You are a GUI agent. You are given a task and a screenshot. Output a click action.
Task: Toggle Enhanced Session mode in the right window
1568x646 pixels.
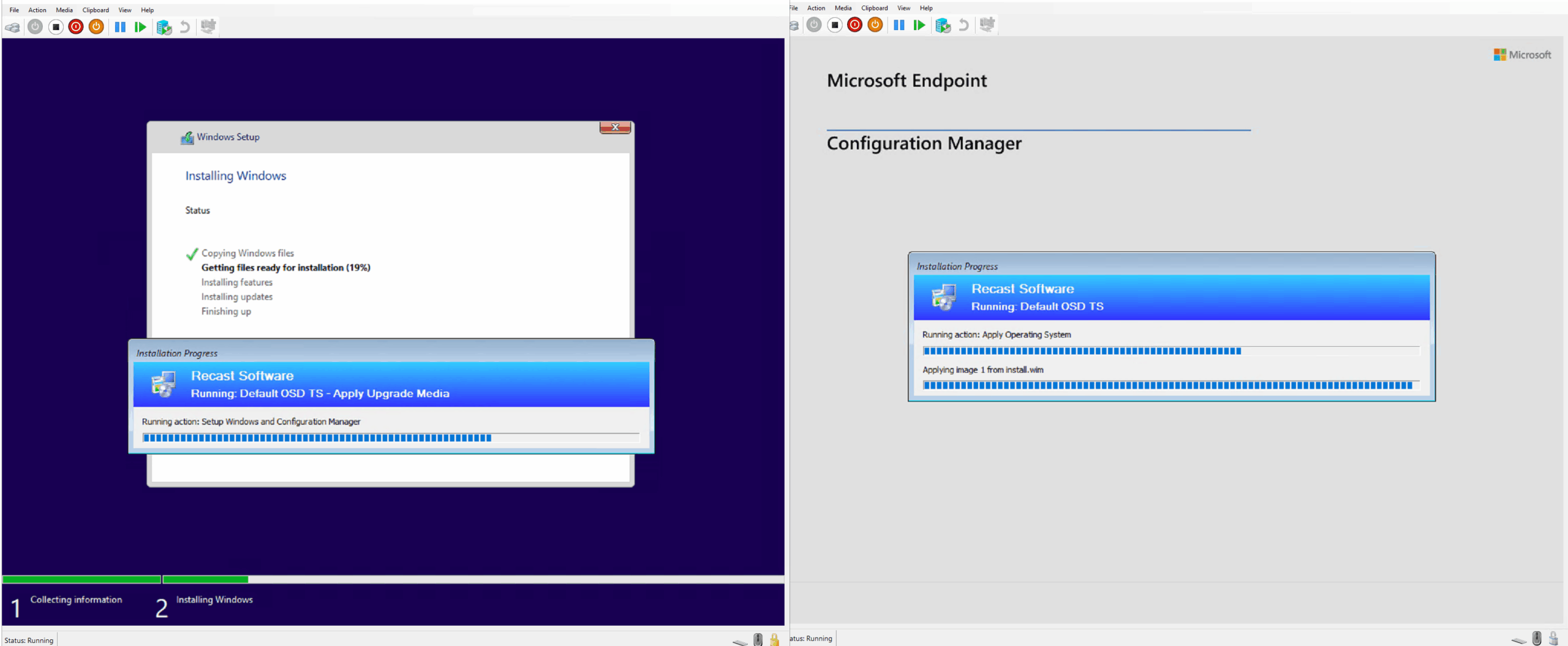[x=986, y=25]
